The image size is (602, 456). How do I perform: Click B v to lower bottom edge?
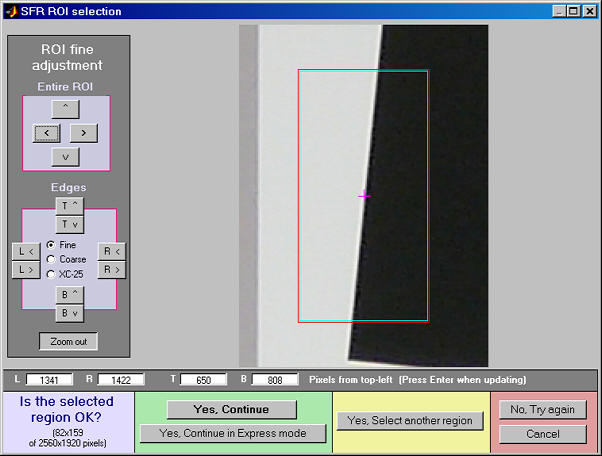click(x=69, y=313)
